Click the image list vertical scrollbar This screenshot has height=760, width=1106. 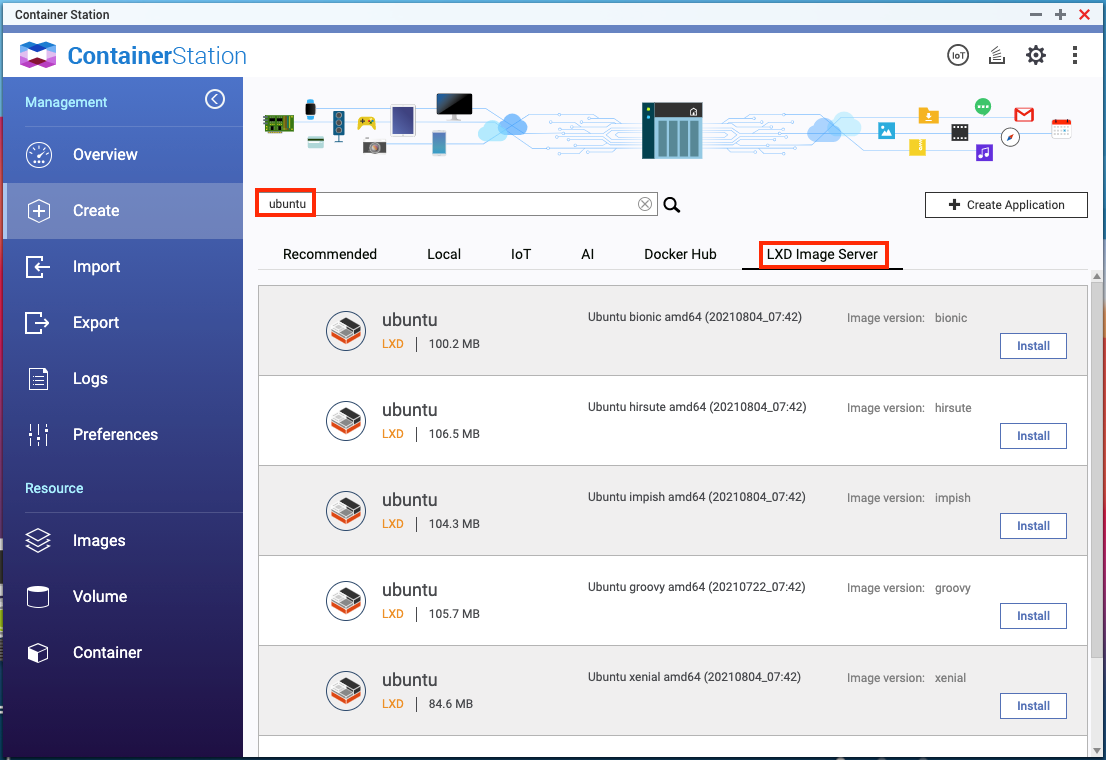tap(1097, 500)
